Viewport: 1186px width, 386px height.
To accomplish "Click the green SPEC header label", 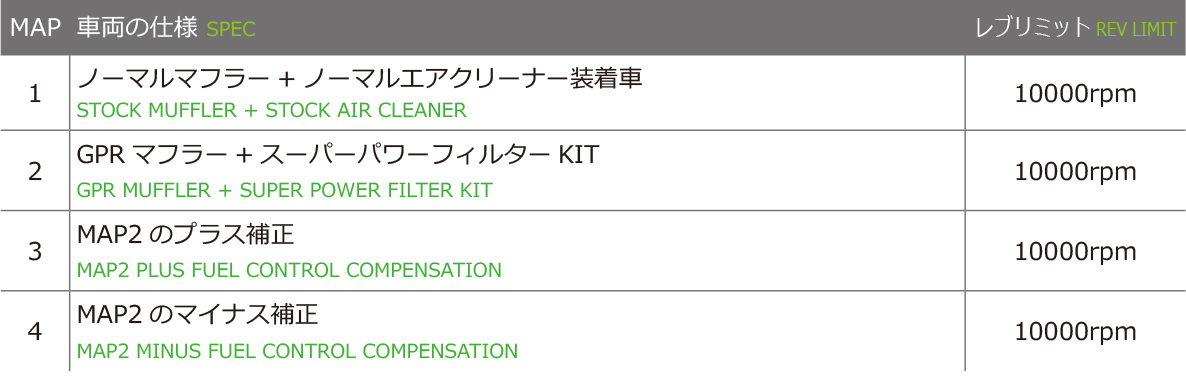I will pos(231,30).
